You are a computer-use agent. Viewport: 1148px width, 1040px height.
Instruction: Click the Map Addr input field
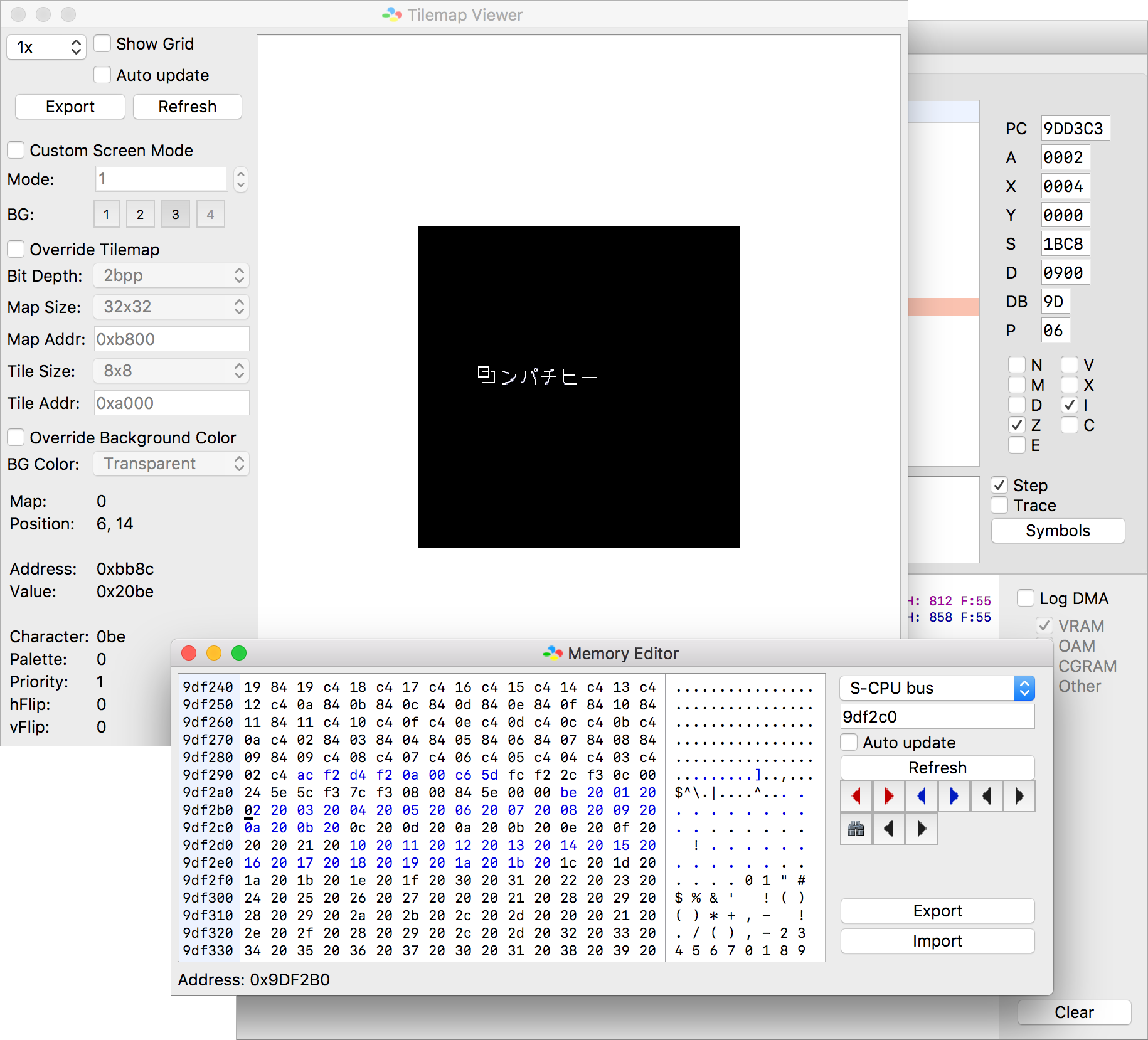click(172, 339)
